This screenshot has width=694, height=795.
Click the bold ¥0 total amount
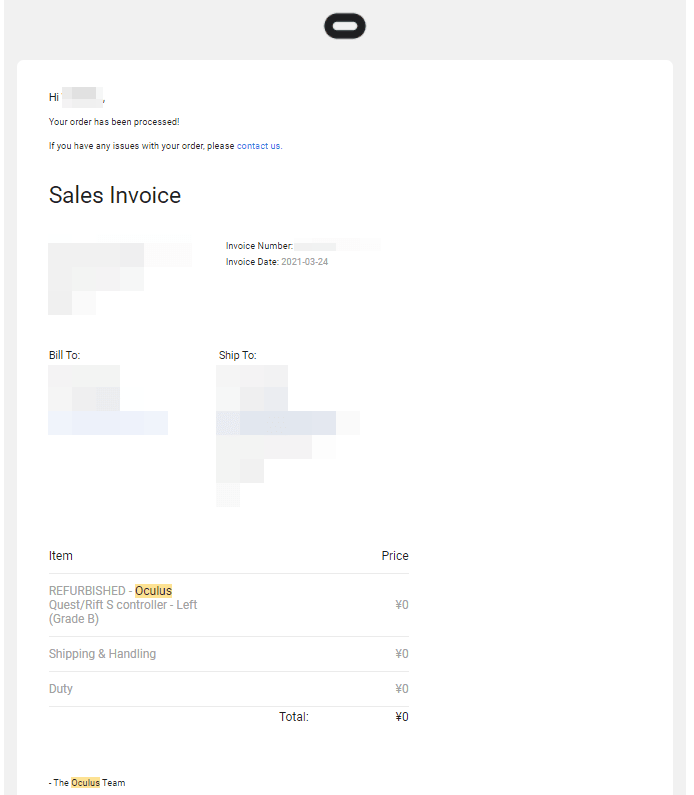tap(402, 717)
